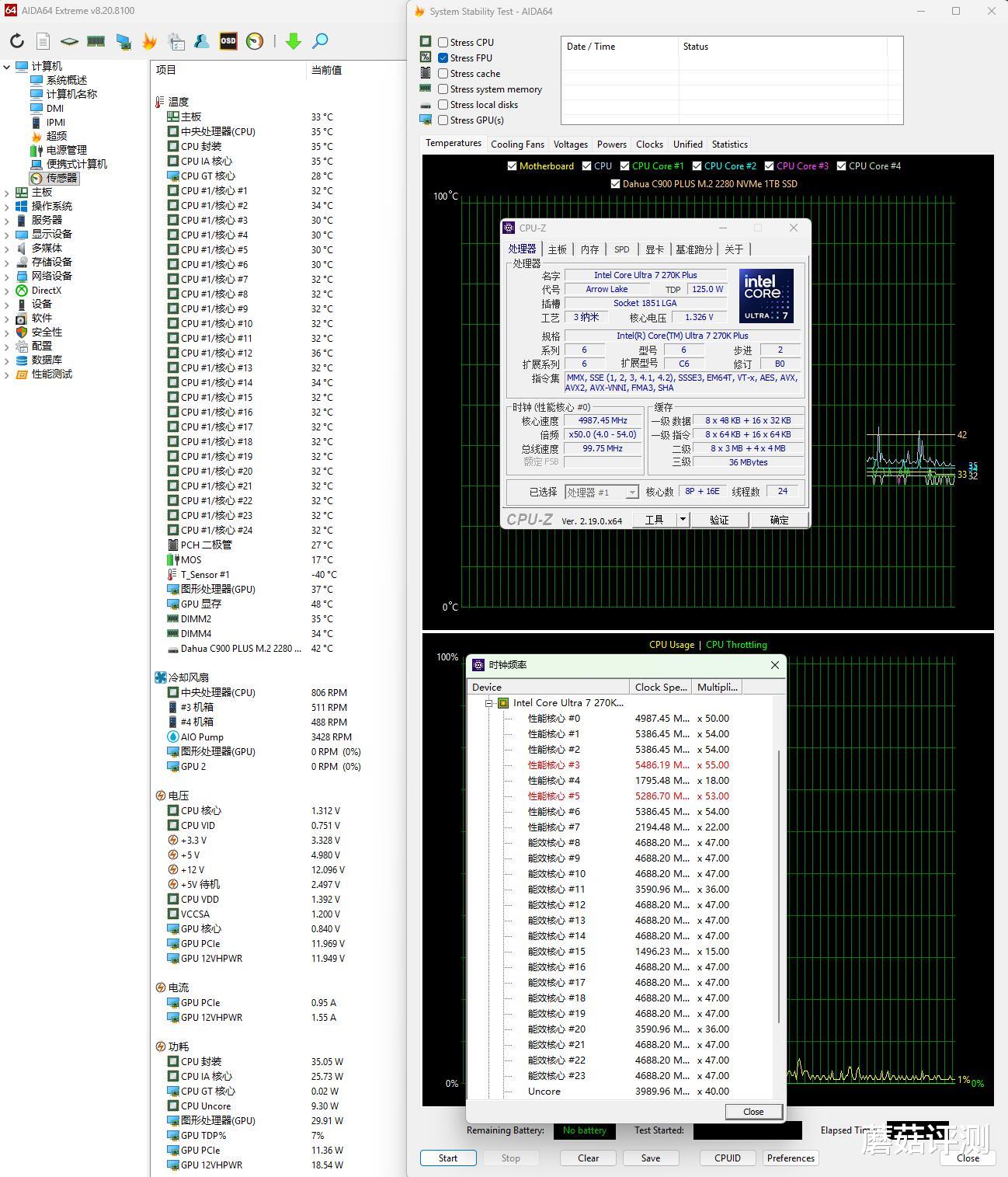
Task: Click the Clock Spe... column header
Action: click(661, 687)
